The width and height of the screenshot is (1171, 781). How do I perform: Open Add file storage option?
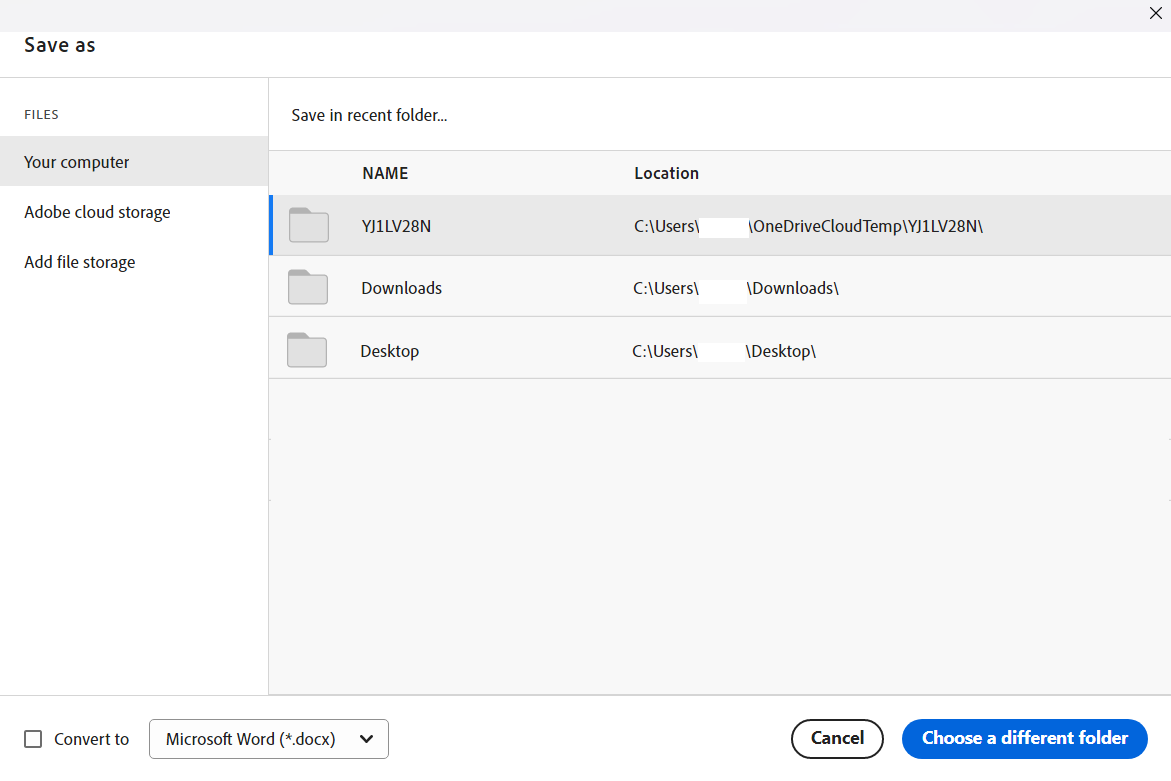point(80,262)
